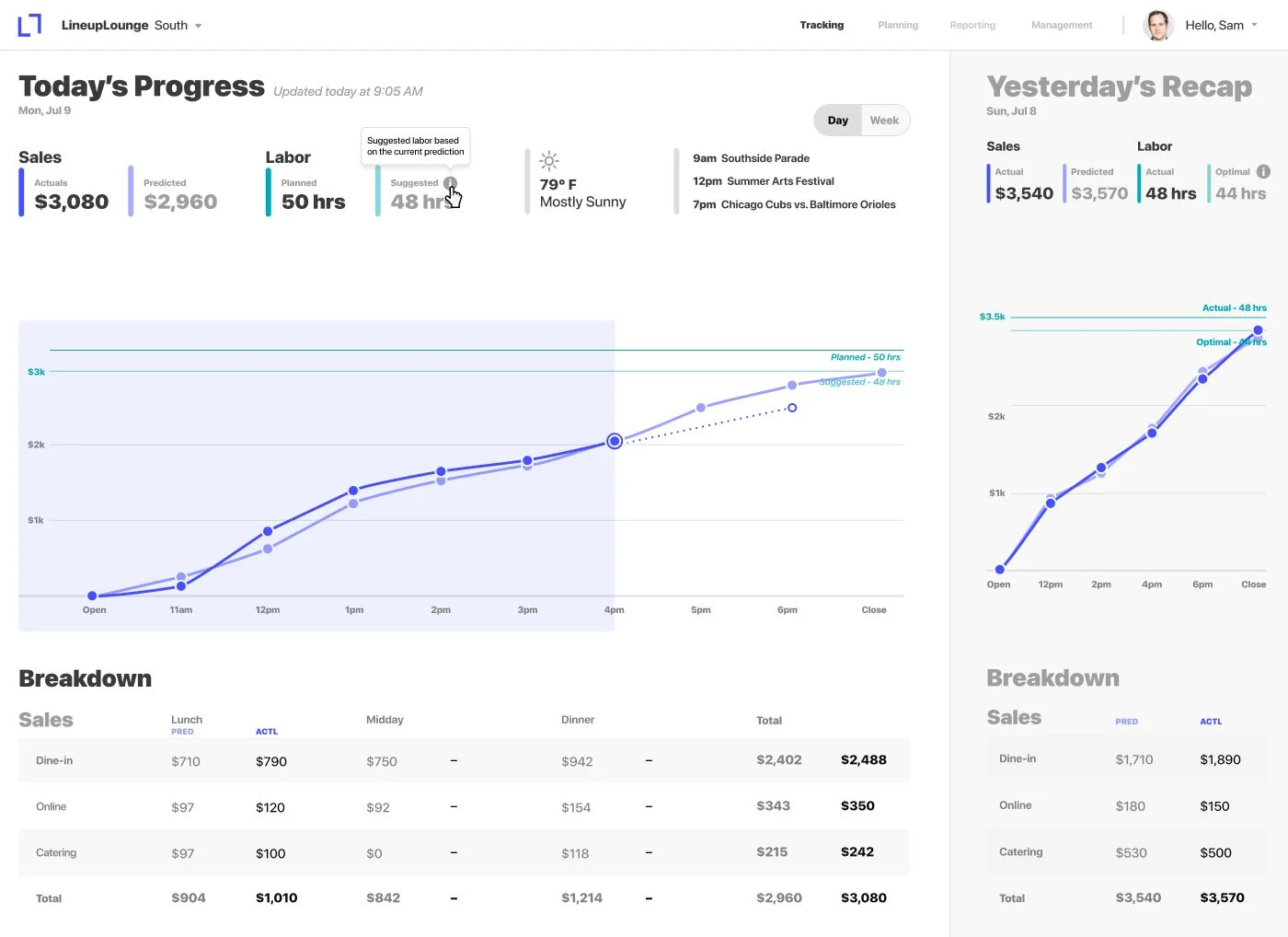Click the Optimal labor info icon in Yesterday's Recap
Image resolution: width=1288 pixels, height=937 pixels.
pyautogui.click(x=1263, y=172)
